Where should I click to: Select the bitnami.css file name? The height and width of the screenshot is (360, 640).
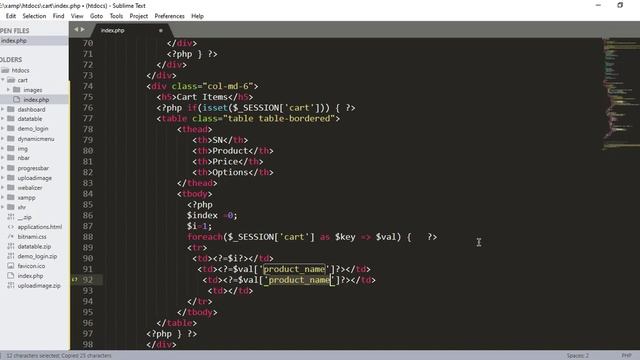click(32, 236)
